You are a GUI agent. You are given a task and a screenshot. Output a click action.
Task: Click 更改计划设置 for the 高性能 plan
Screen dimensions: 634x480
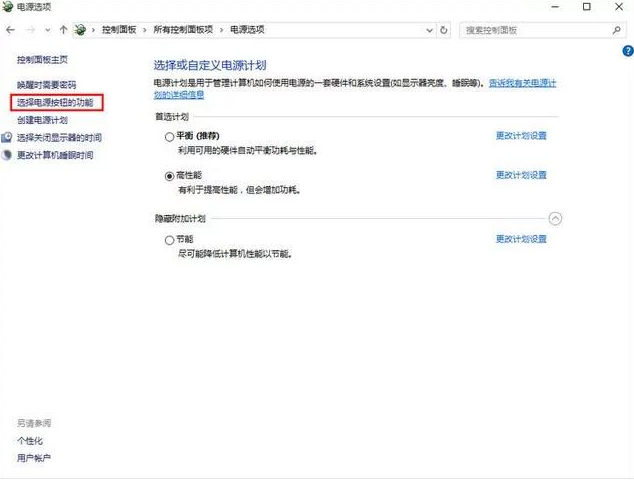pyautogui.click(x=521, y=175)
